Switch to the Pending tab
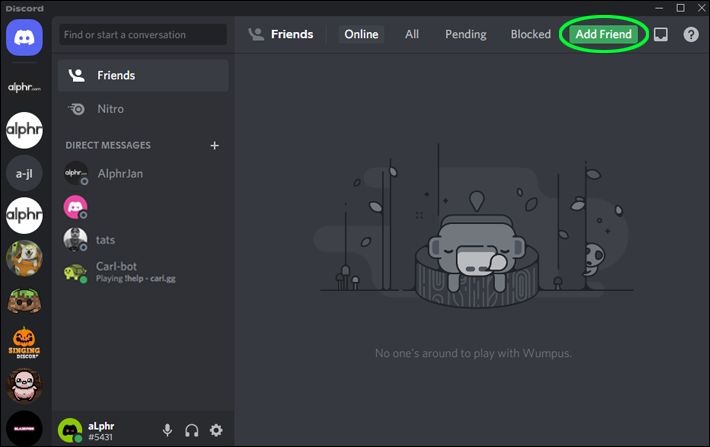 pos(465,34)
